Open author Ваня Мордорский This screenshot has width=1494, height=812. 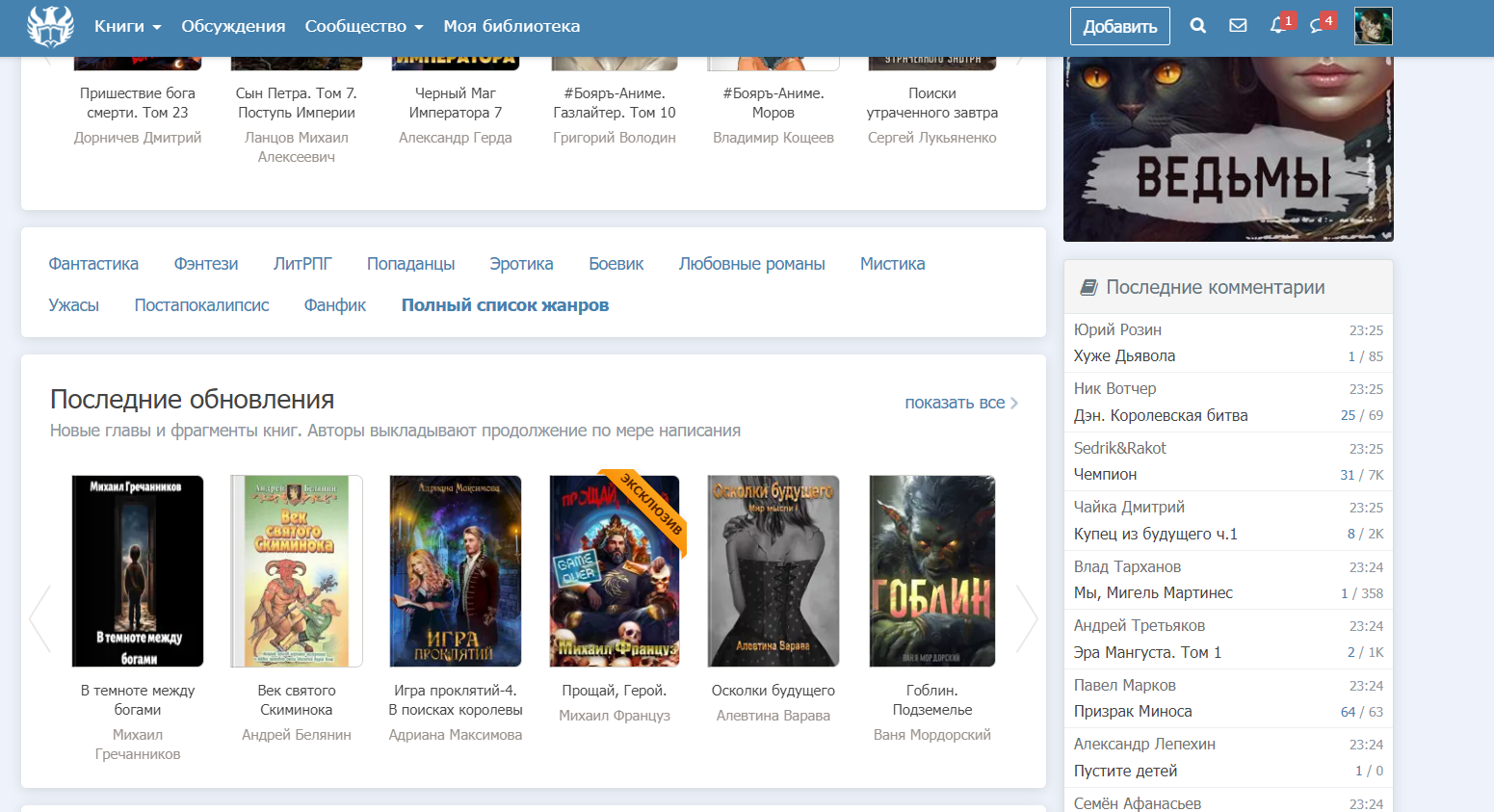(932, 735)
